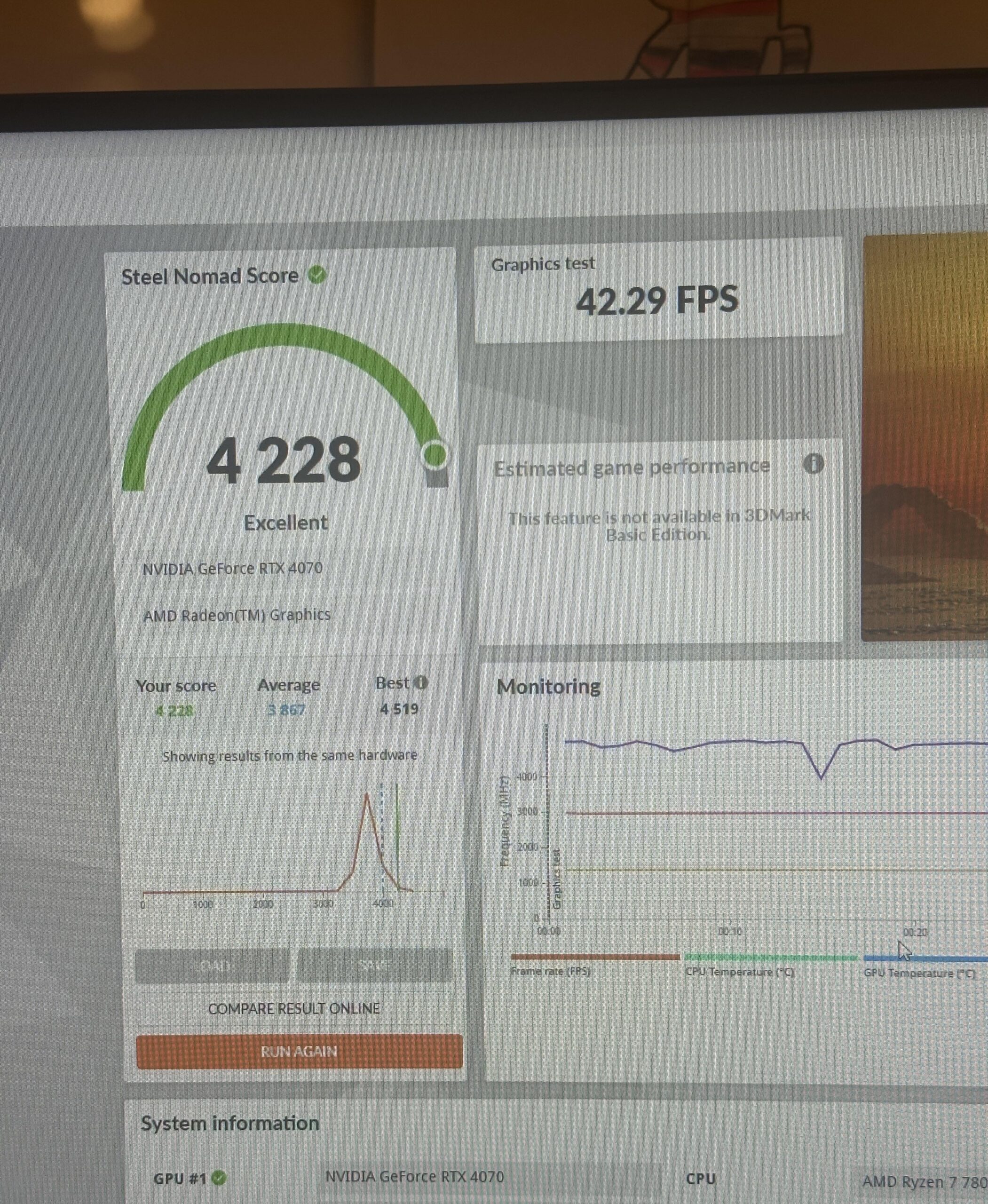Image resolution: width=988 pixels, height=1204 pixels.
Task: Click the Steel Nomad Score green checkmark icon
Action: [317, 276]
